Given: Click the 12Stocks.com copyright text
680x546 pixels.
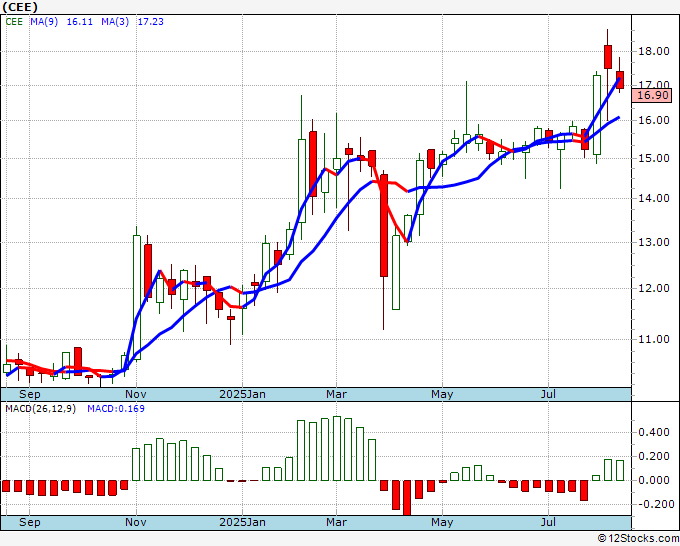Looking at the screenshot, I should tap(638, 538).
